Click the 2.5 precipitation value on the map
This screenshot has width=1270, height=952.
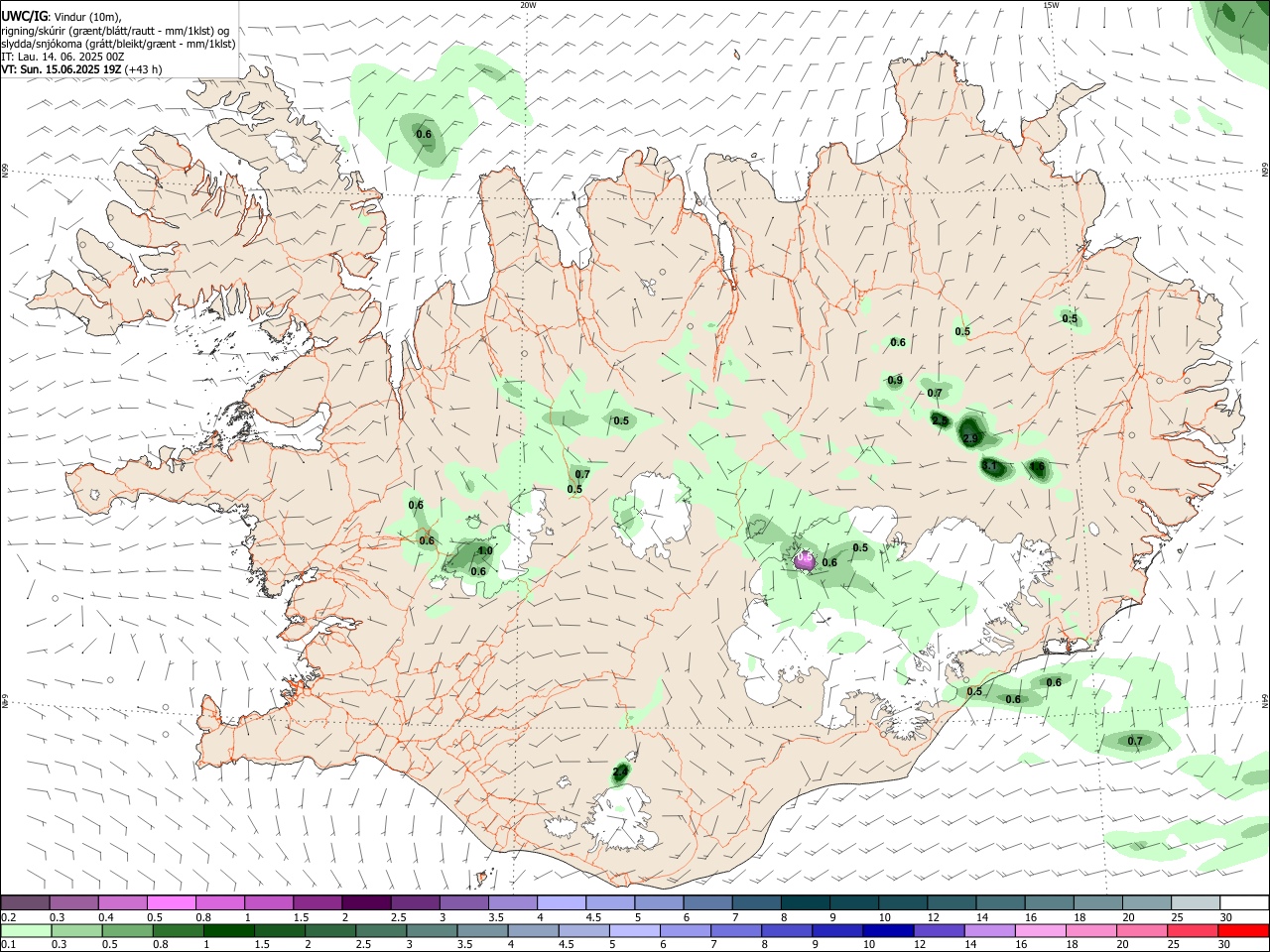[x=939, y=420]
